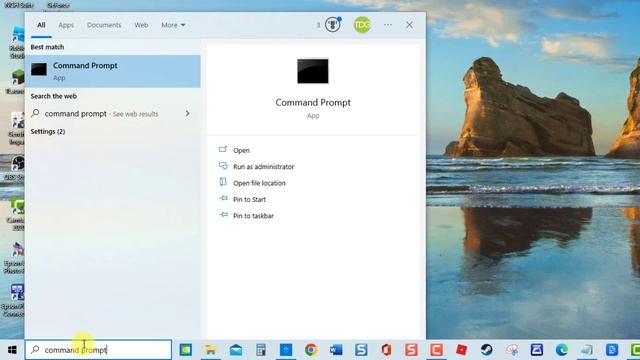The width and height of the screenshot is (640, 360).
Task: Open Microsoft Word from the taskbar
Action: [x=336, y=350]
